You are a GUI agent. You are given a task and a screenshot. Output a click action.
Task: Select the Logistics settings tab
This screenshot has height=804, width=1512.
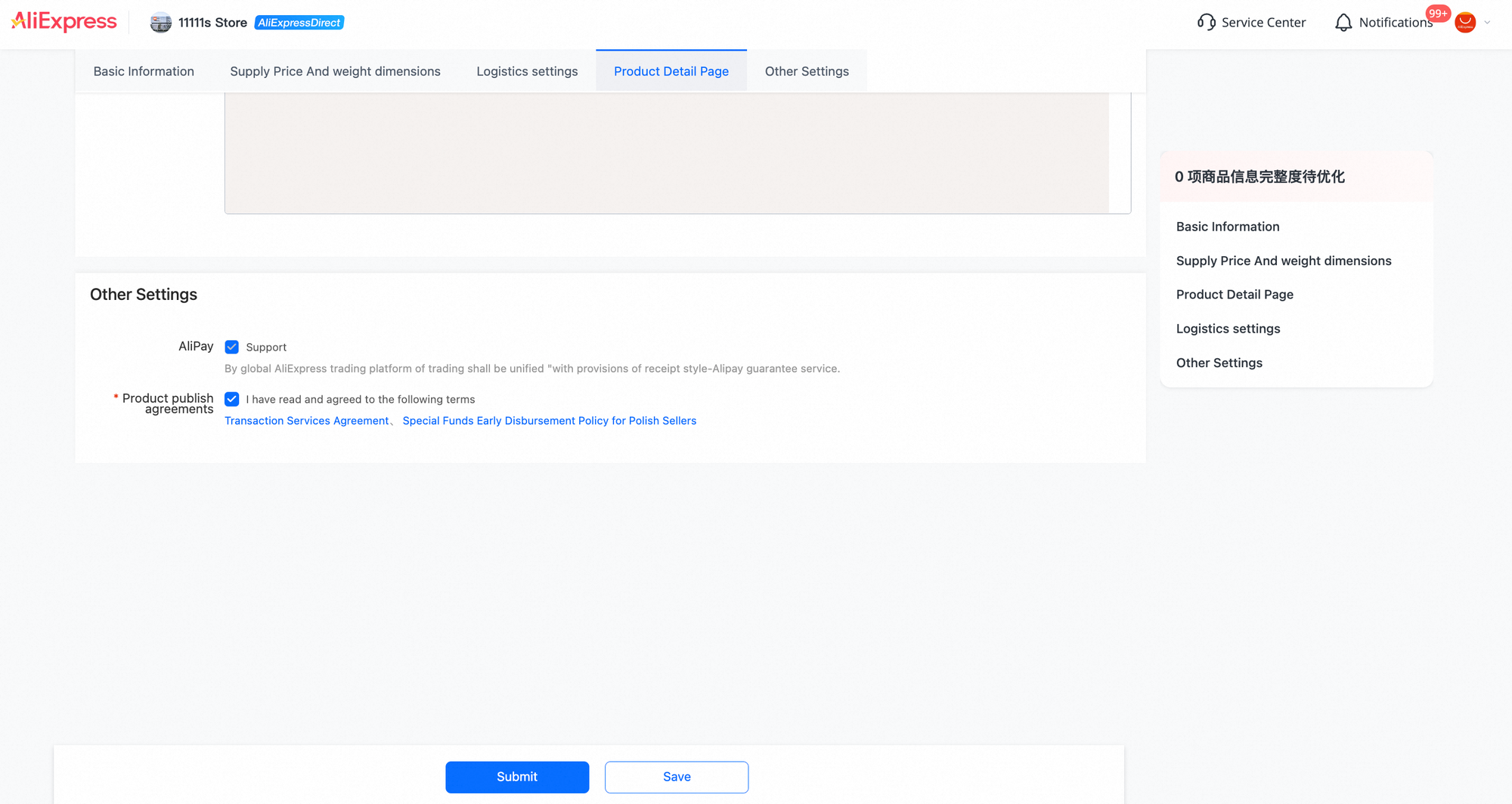[x=527, y=71]
